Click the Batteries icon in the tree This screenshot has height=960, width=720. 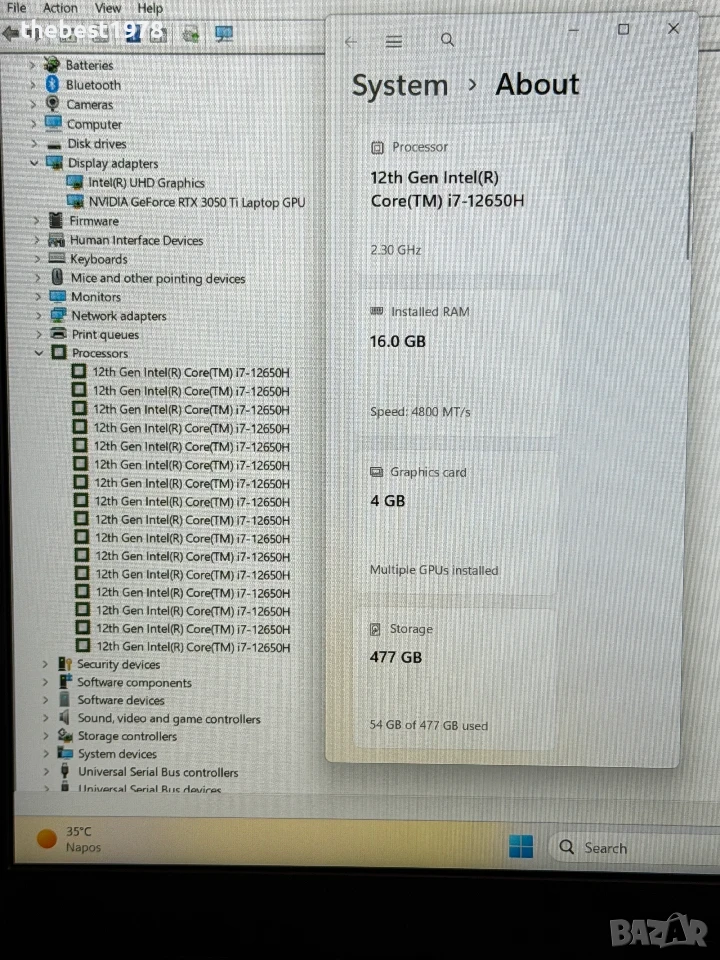pyautogui.click(x=52, y=64)
